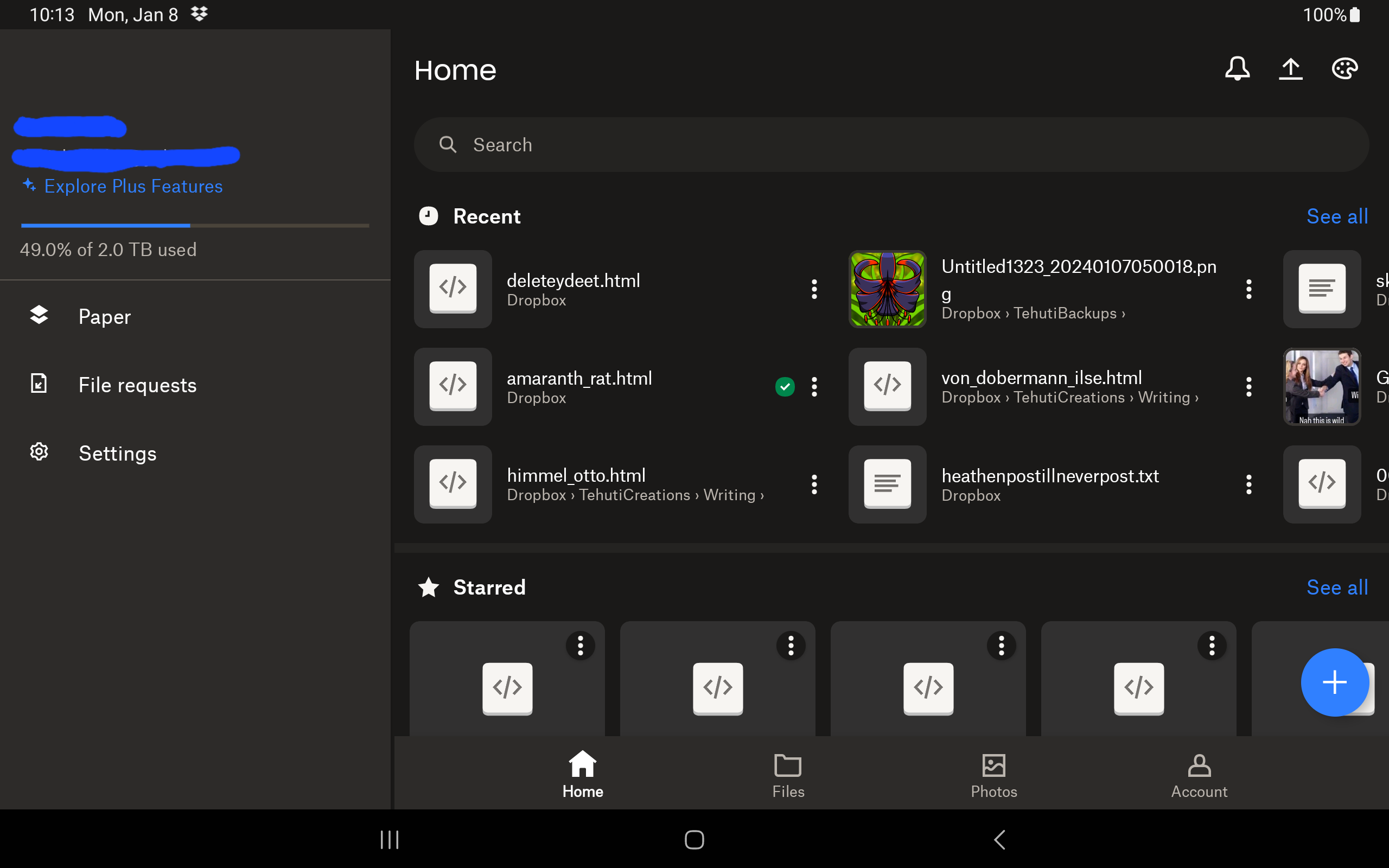
Task: Open Settings from sidebar
Action: [118, 452]
